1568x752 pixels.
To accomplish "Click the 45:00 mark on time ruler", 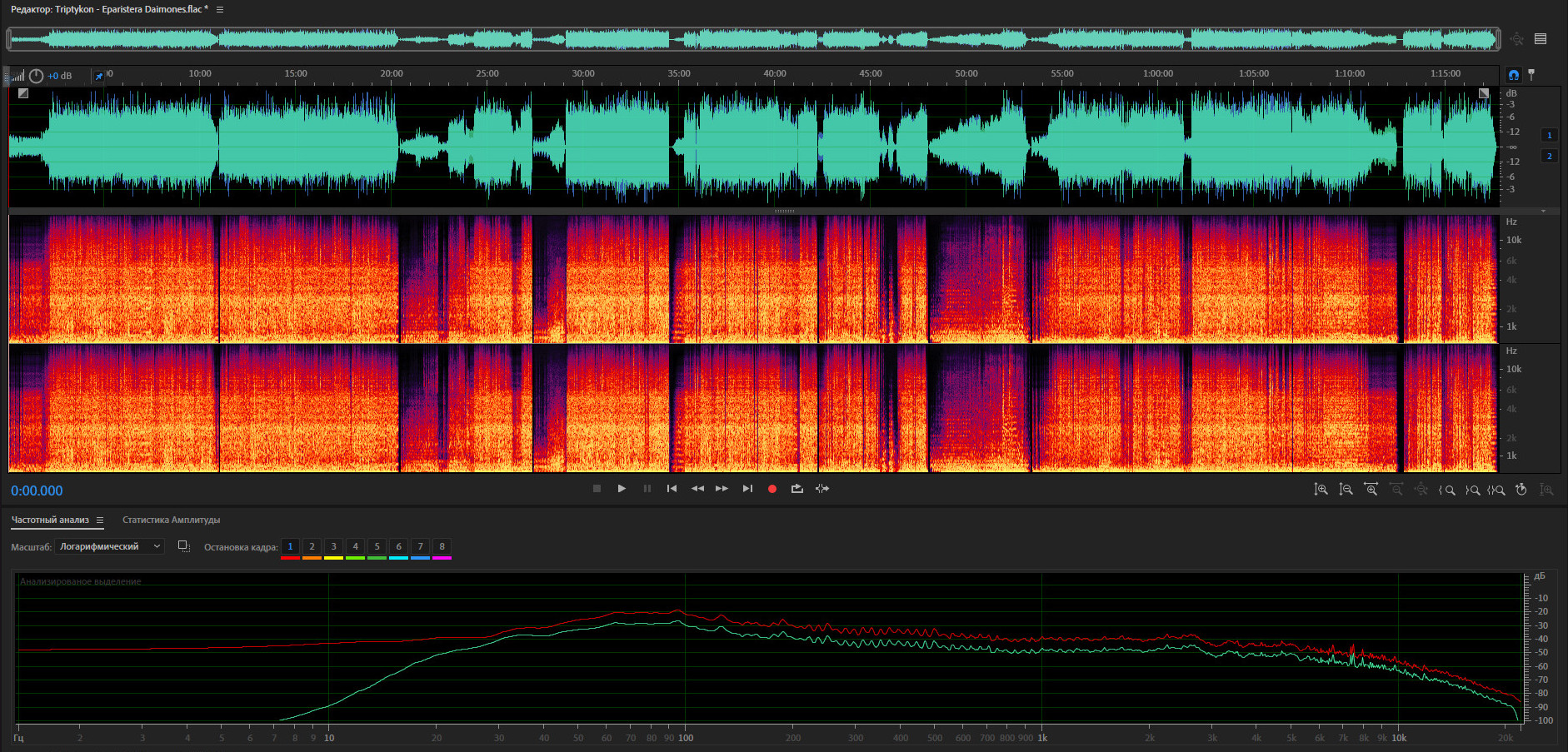I will click(x=871, y=73).
